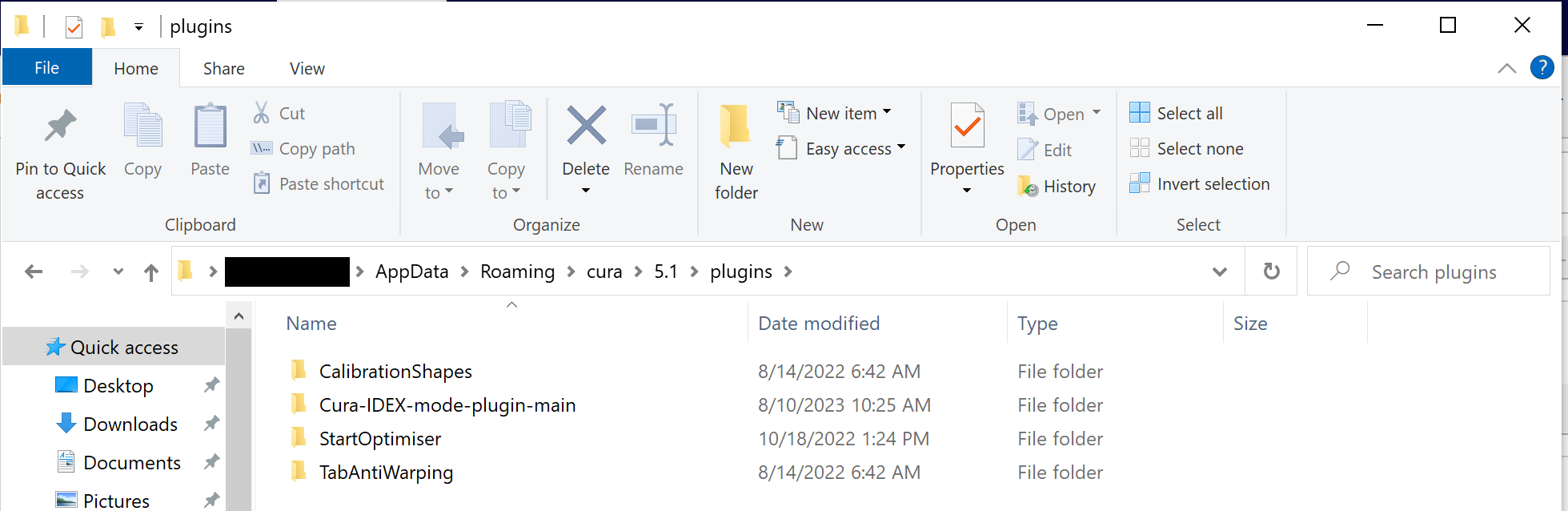Click the Easy access icon
Screen dimensions: 1568x511
pos(787,147)
